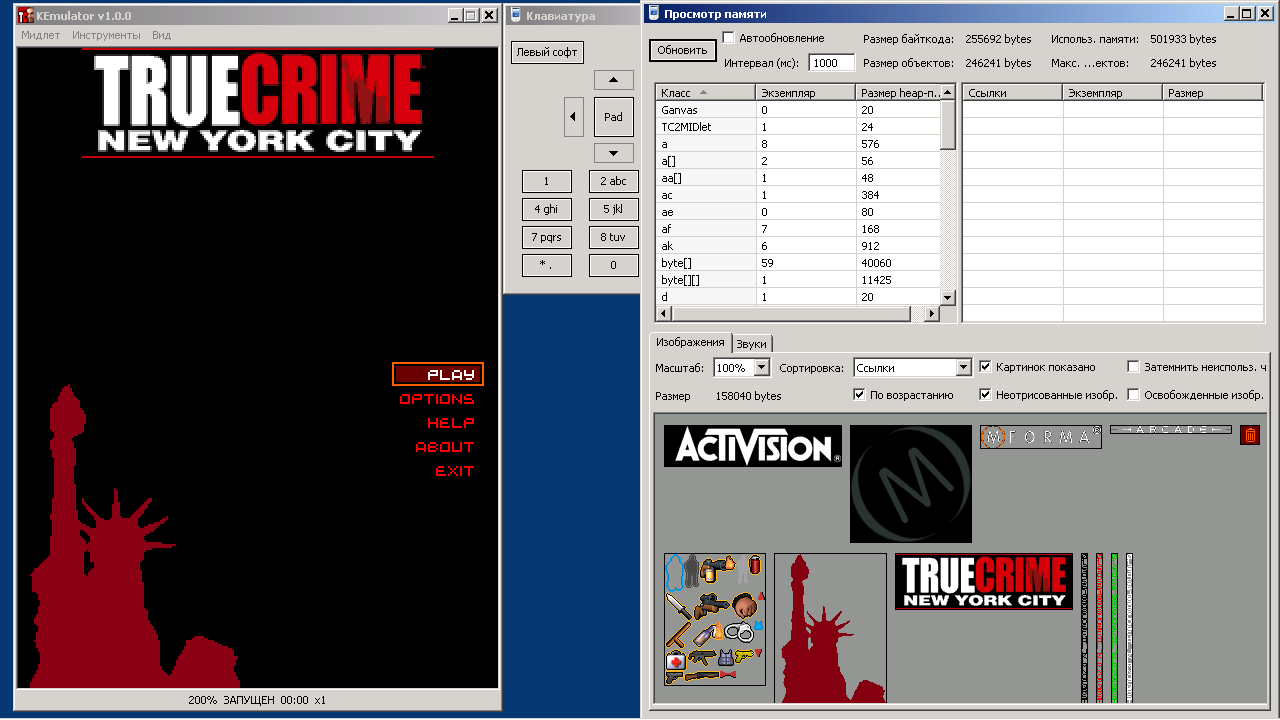Screen dimensions: 1280x720
Task: Click the Левый софт button
Action: point(547,53)
